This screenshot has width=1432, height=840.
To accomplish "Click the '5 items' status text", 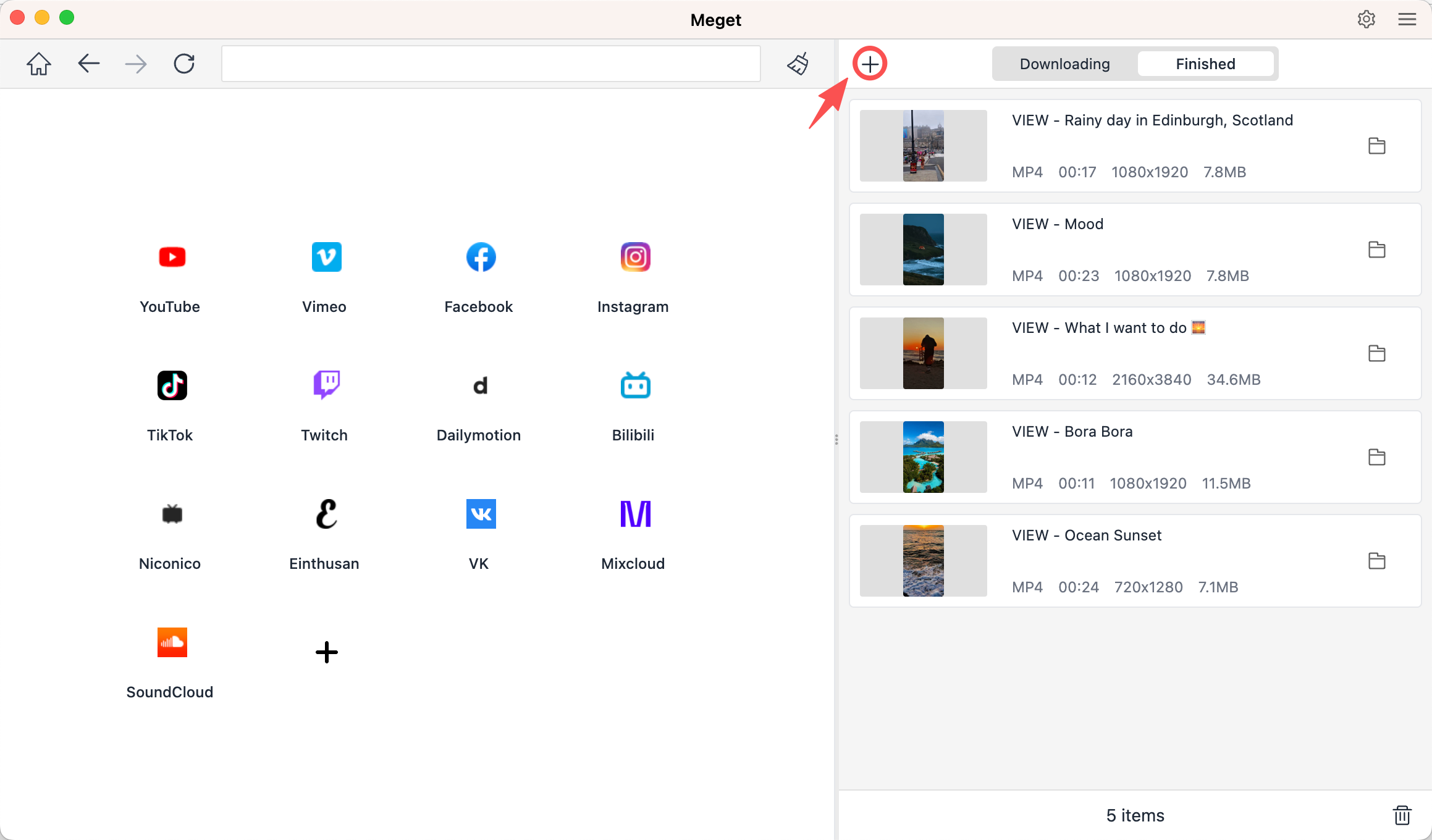I will (x=1135, y=816).
